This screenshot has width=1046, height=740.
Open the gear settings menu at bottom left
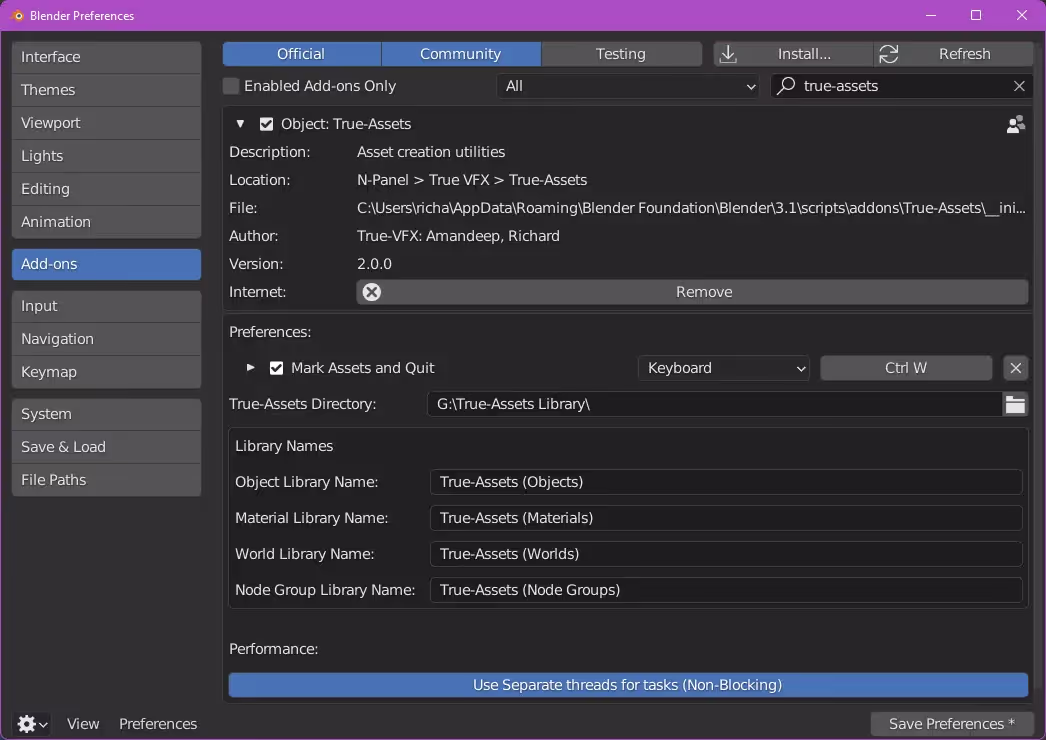coord(32,723)
